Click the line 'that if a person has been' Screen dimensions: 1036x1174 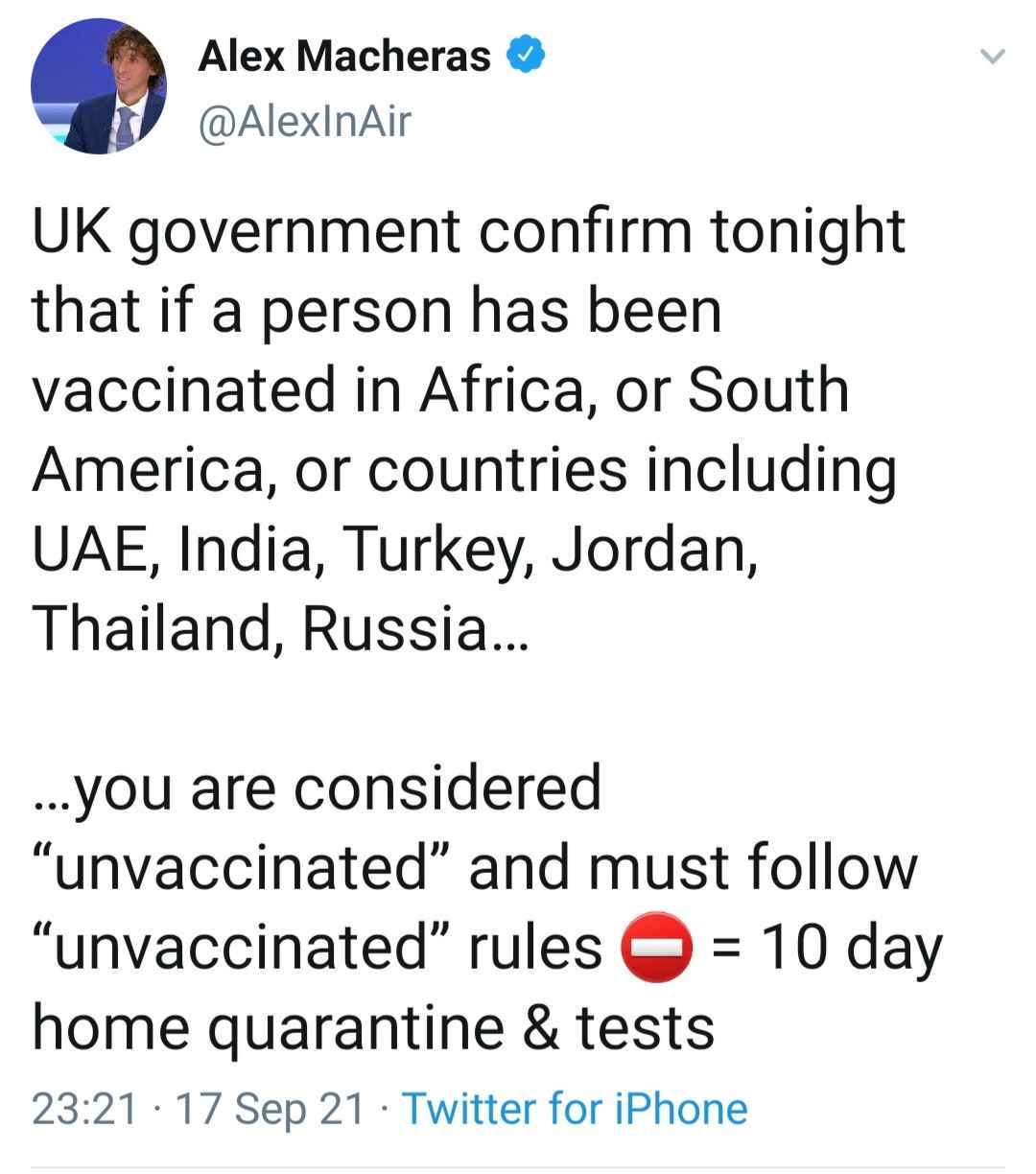pyautogui.click(x=376, y=312)
